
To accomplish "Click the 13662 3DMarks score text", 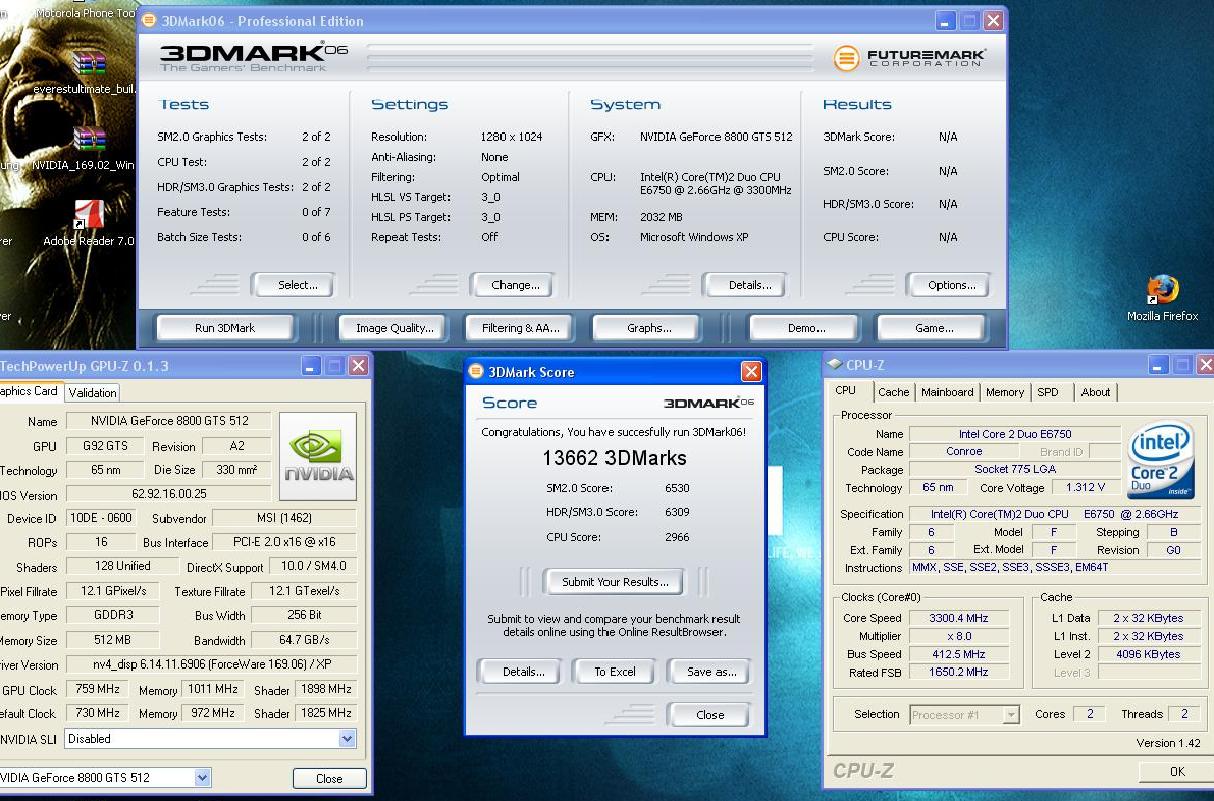I will (x=614, y=458).
